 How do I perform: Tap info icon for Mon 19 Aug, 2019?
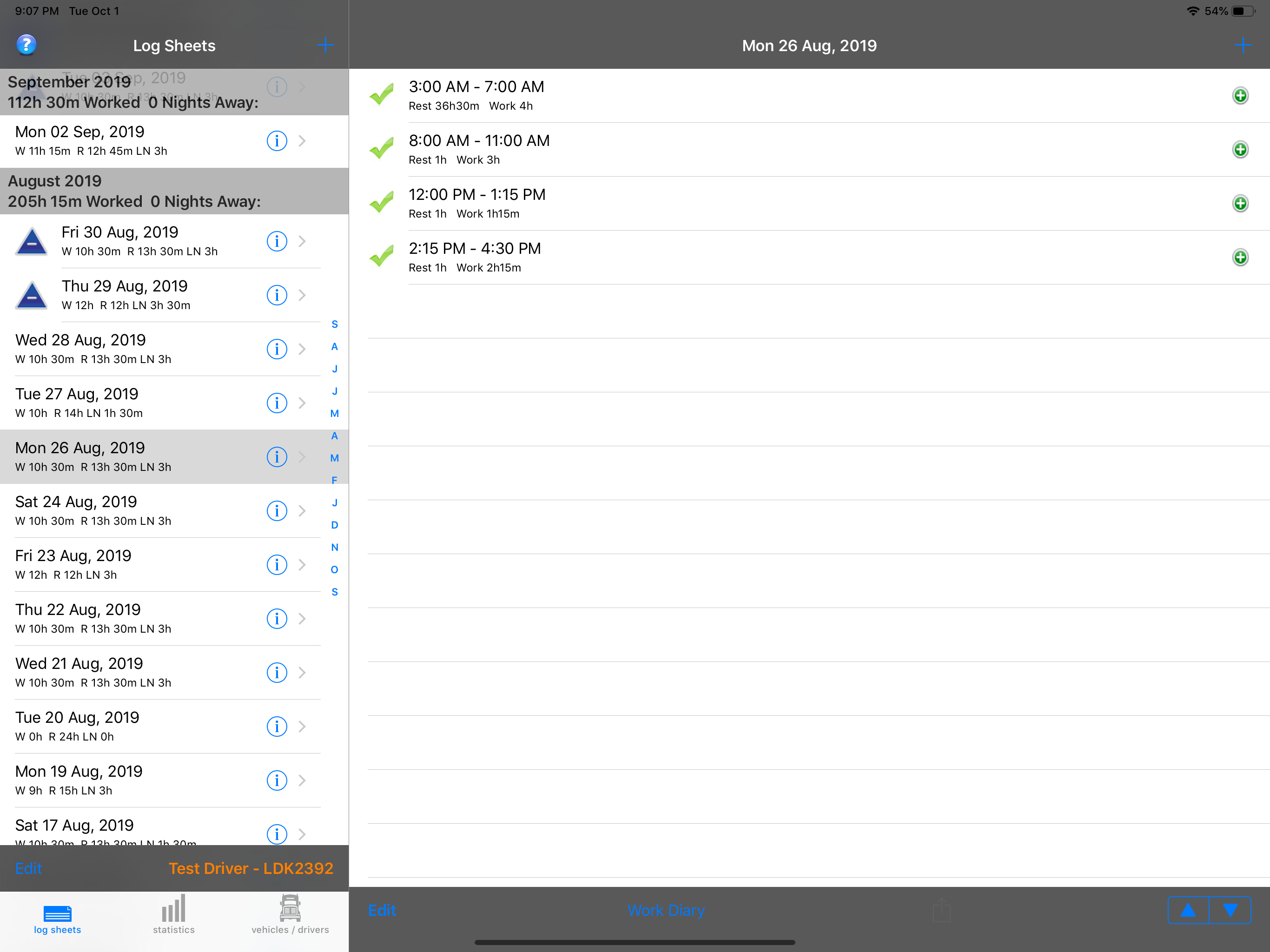click(277, 781)
